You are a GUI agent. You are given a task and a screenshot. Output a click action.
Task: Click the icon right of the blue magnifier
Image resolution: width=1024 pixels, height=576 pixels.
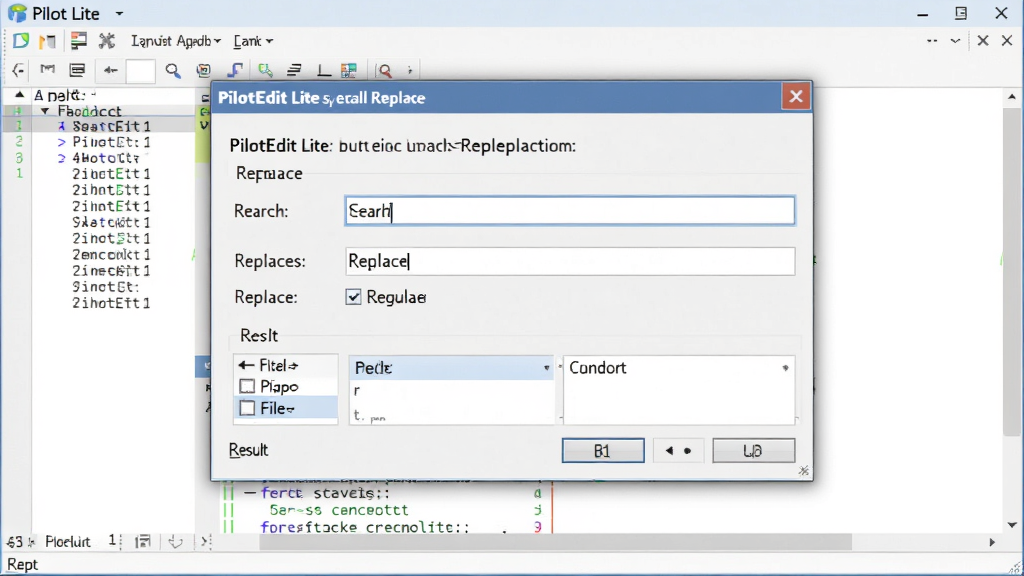[x=204, y=71]
